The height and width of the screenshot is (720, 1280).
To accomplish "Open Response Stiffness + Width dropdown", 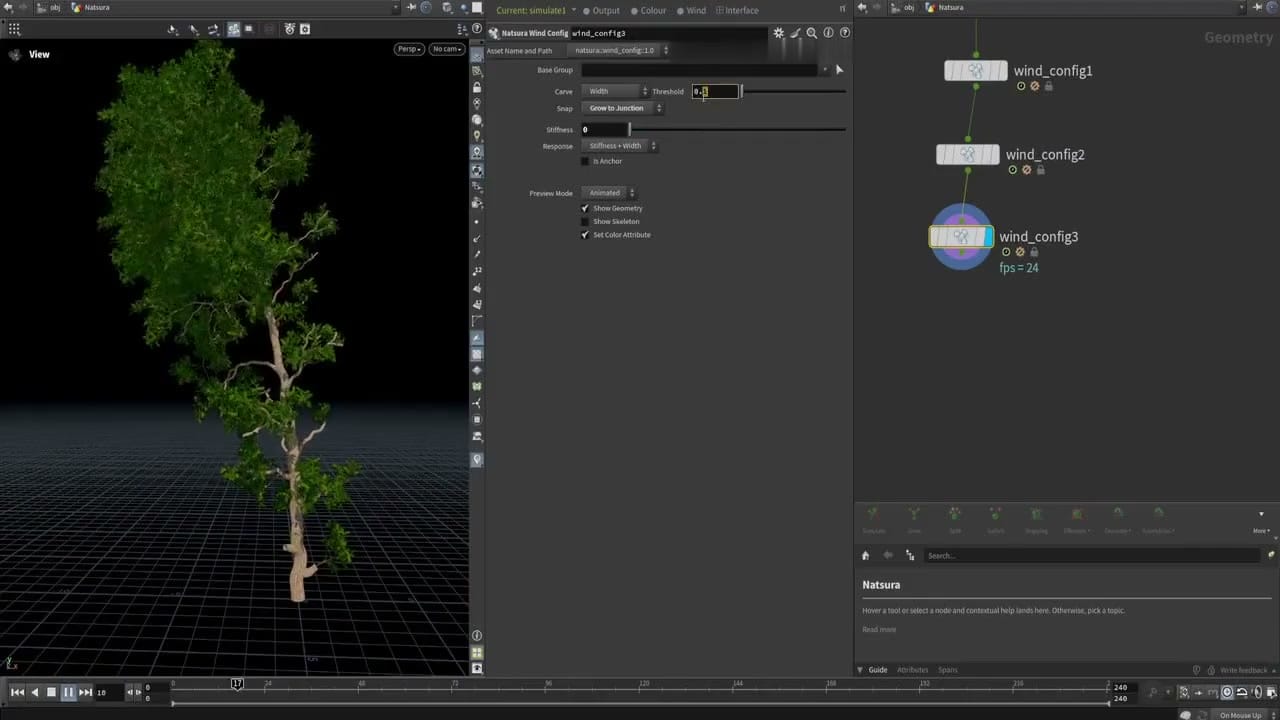I will (x=619, y=146).
